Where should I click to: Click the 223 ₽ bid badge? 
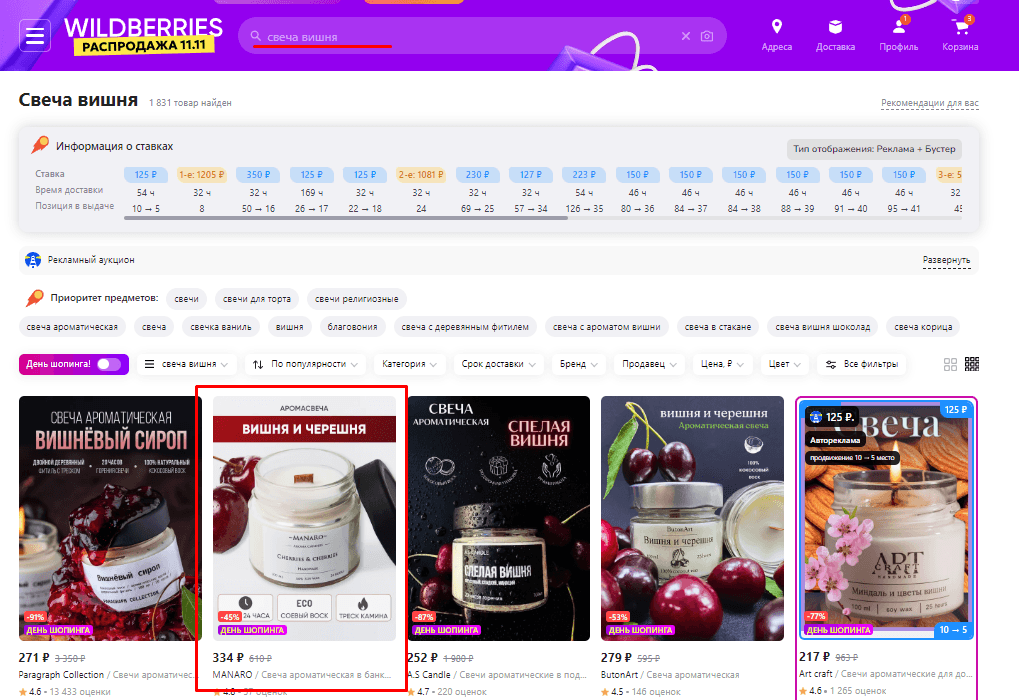click(x=584, y=175)
